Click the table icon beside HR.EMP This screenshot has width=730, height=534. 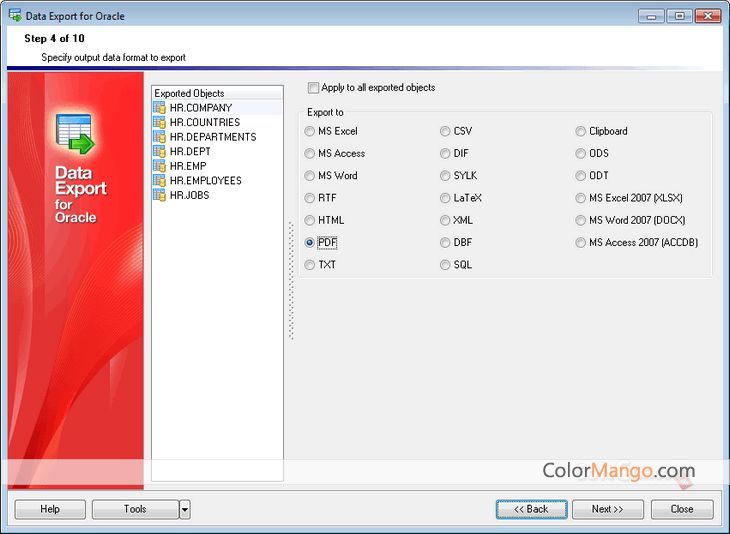point(159,166)
